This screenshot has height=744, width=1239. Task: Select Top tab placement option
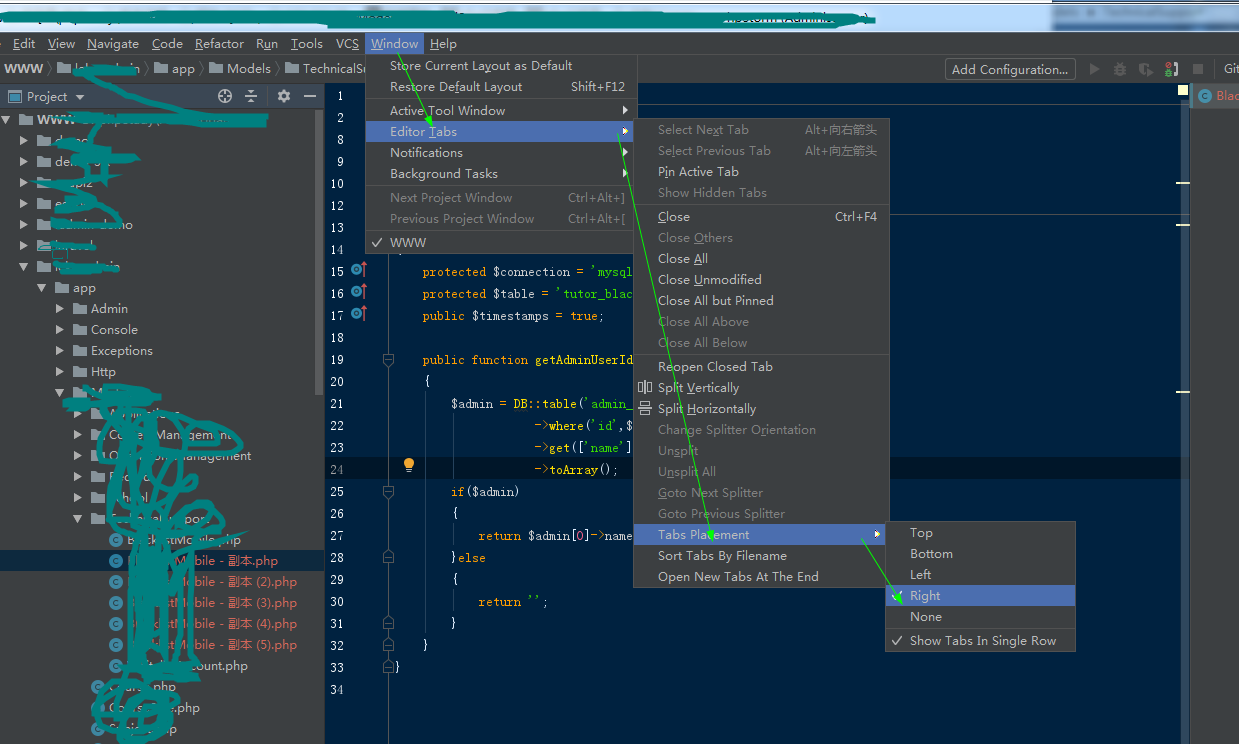980,533
